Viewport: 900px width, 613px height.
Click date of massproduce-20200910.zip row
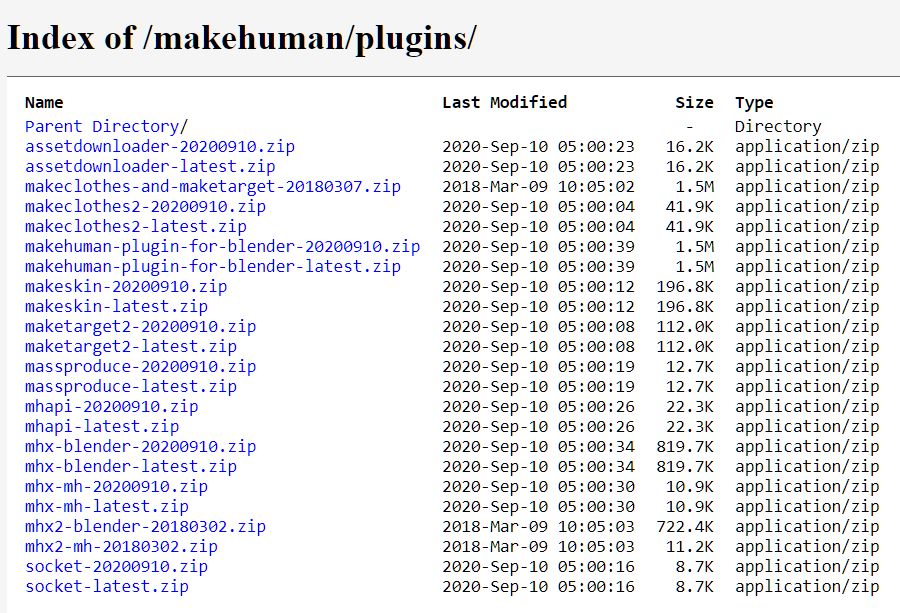coord(538,367)
